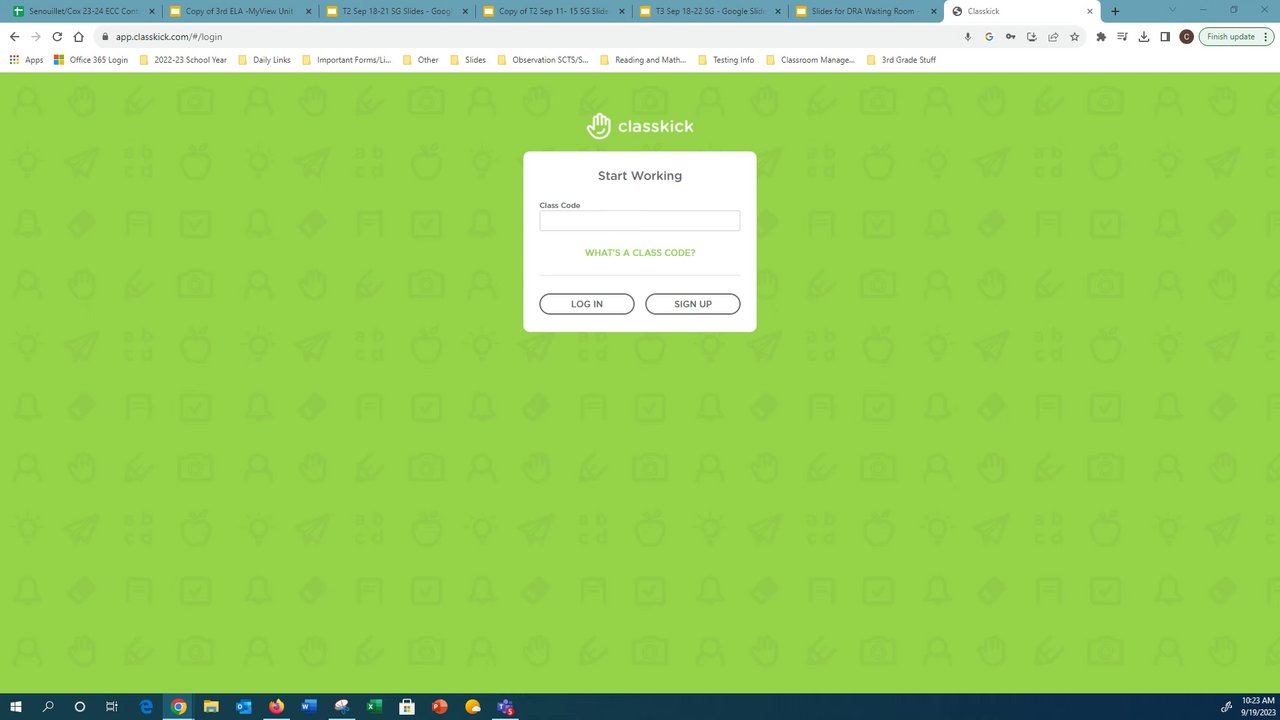This screenshot has width=1280, height=720.
Task: Open Windows taskbar search
Action: click(x=48, y=707)
